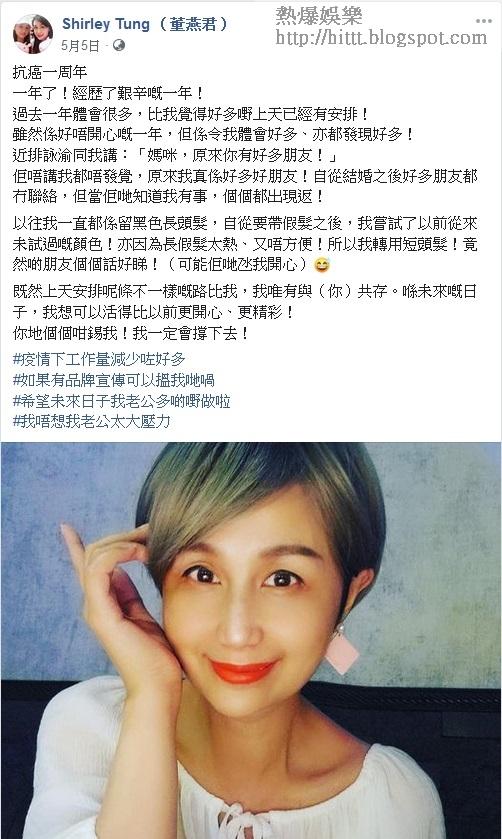Click the paragraph starting 既然上天安排
The height and width of the screenshot is (839, 502).
click(245, 302)
